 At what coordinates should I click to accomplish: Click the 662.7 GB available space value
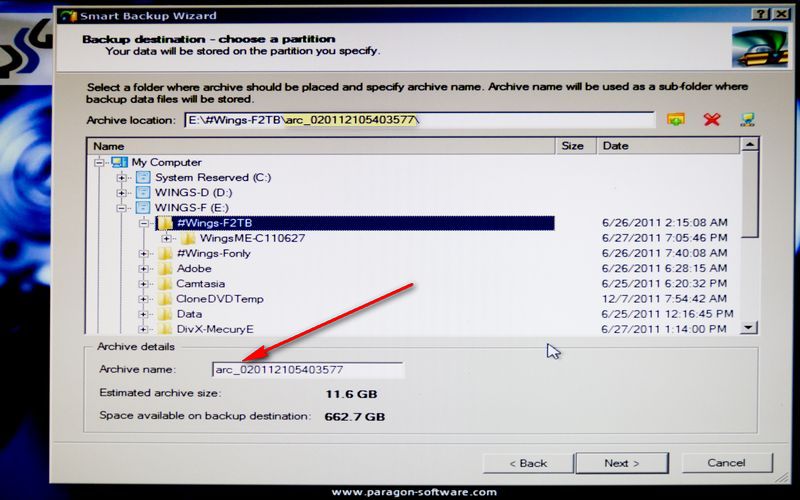(x=355, y=417)
